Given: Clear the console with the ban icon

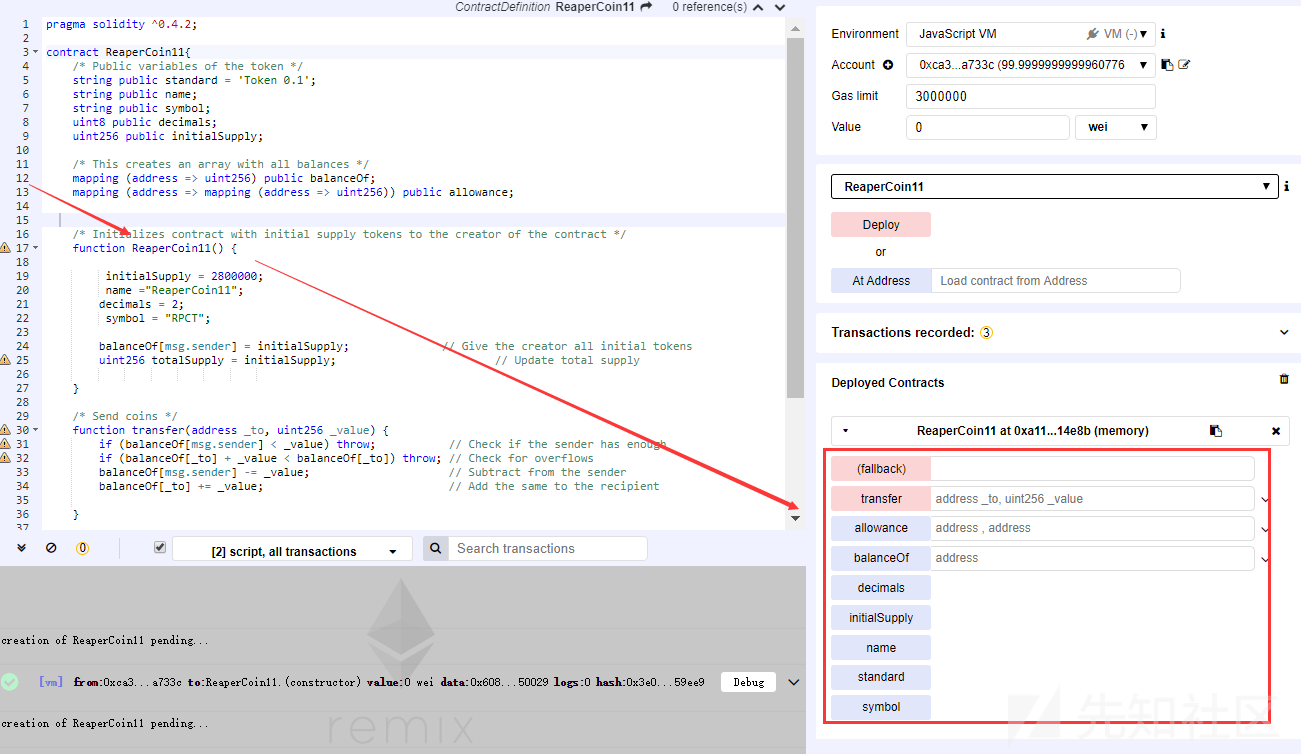Looking at the screenshot, I should point(51,548).
